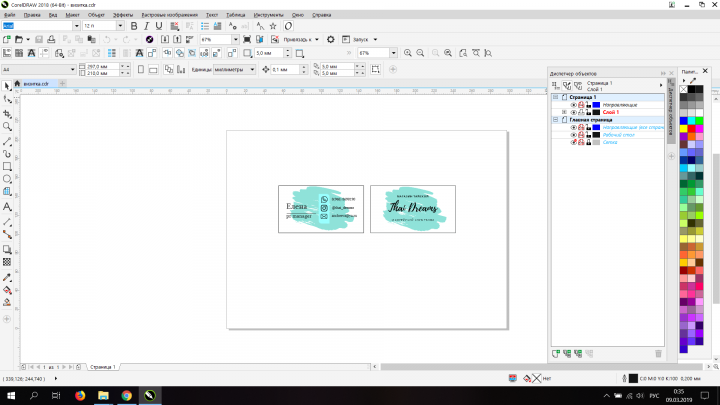The width and height of the screenshot is (720, 405).
Task: Open the Макет menu
Action: coord(72,15)
